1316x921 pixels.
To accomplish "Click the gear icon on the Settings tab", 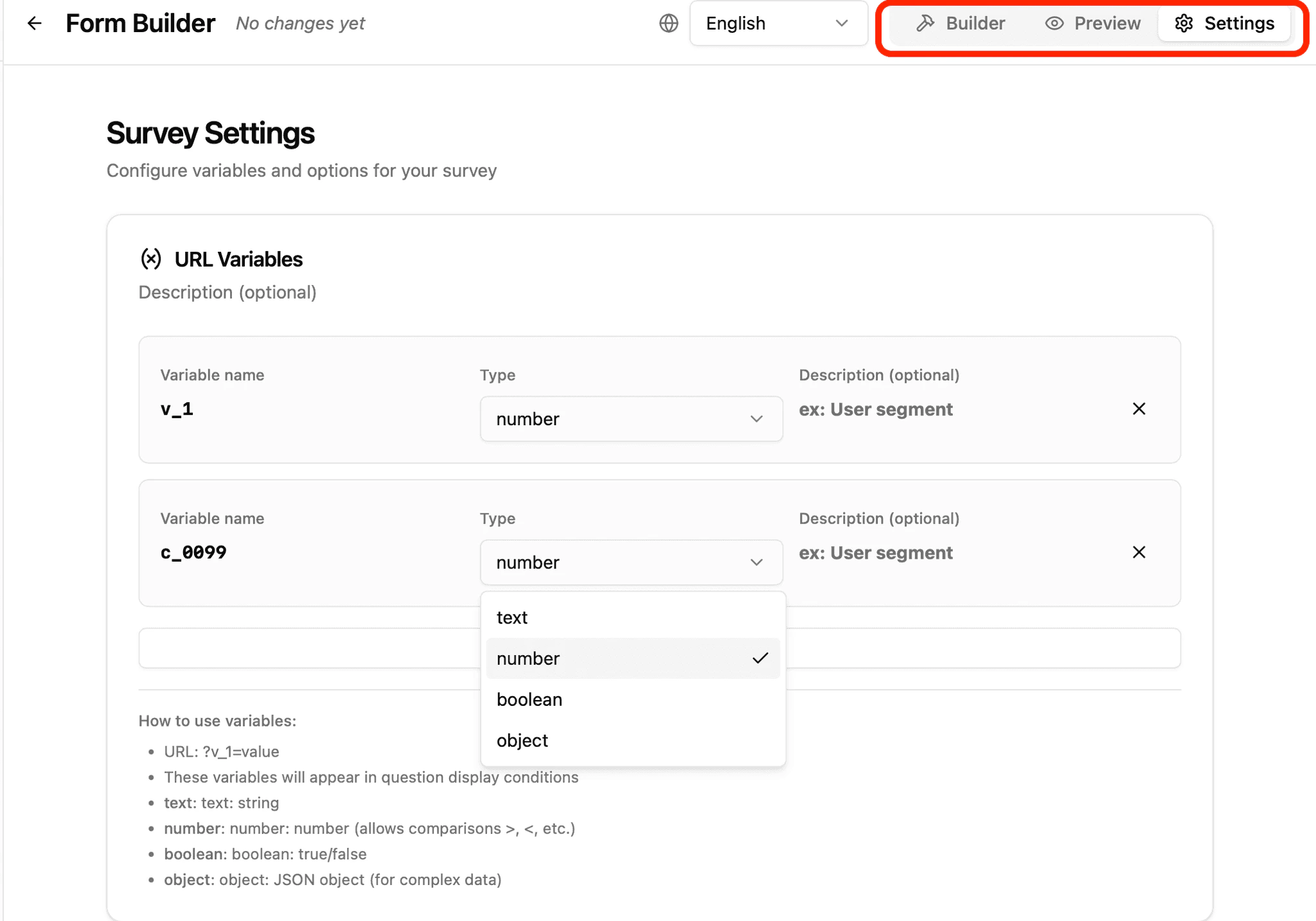I will (1184, 23).
